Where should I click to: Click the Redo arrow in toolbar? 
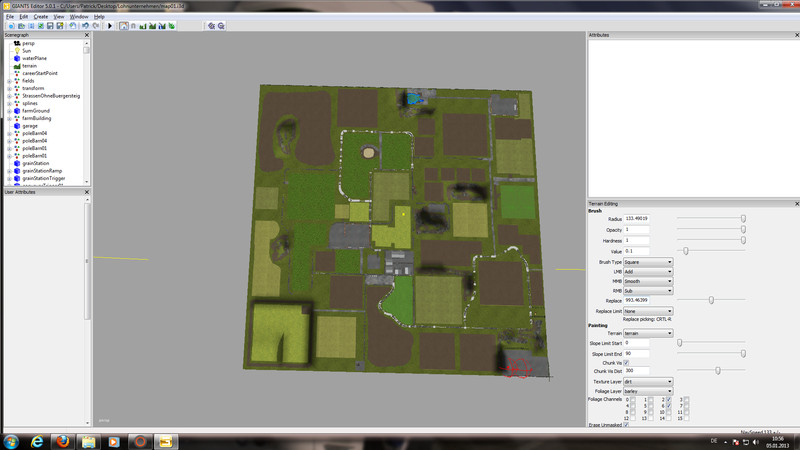(x=96, y=26)
